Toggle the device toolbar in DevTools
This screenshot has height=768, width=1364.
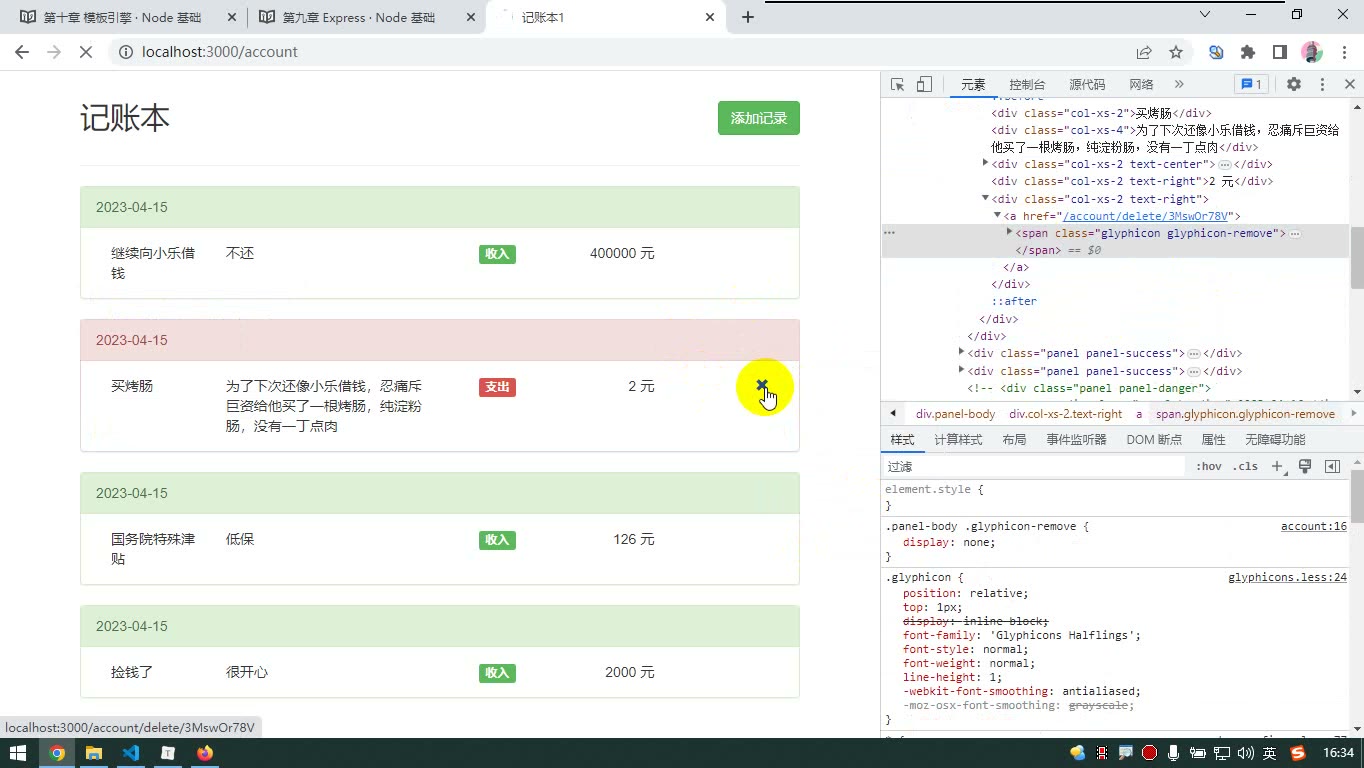click(x=924, y=85)
